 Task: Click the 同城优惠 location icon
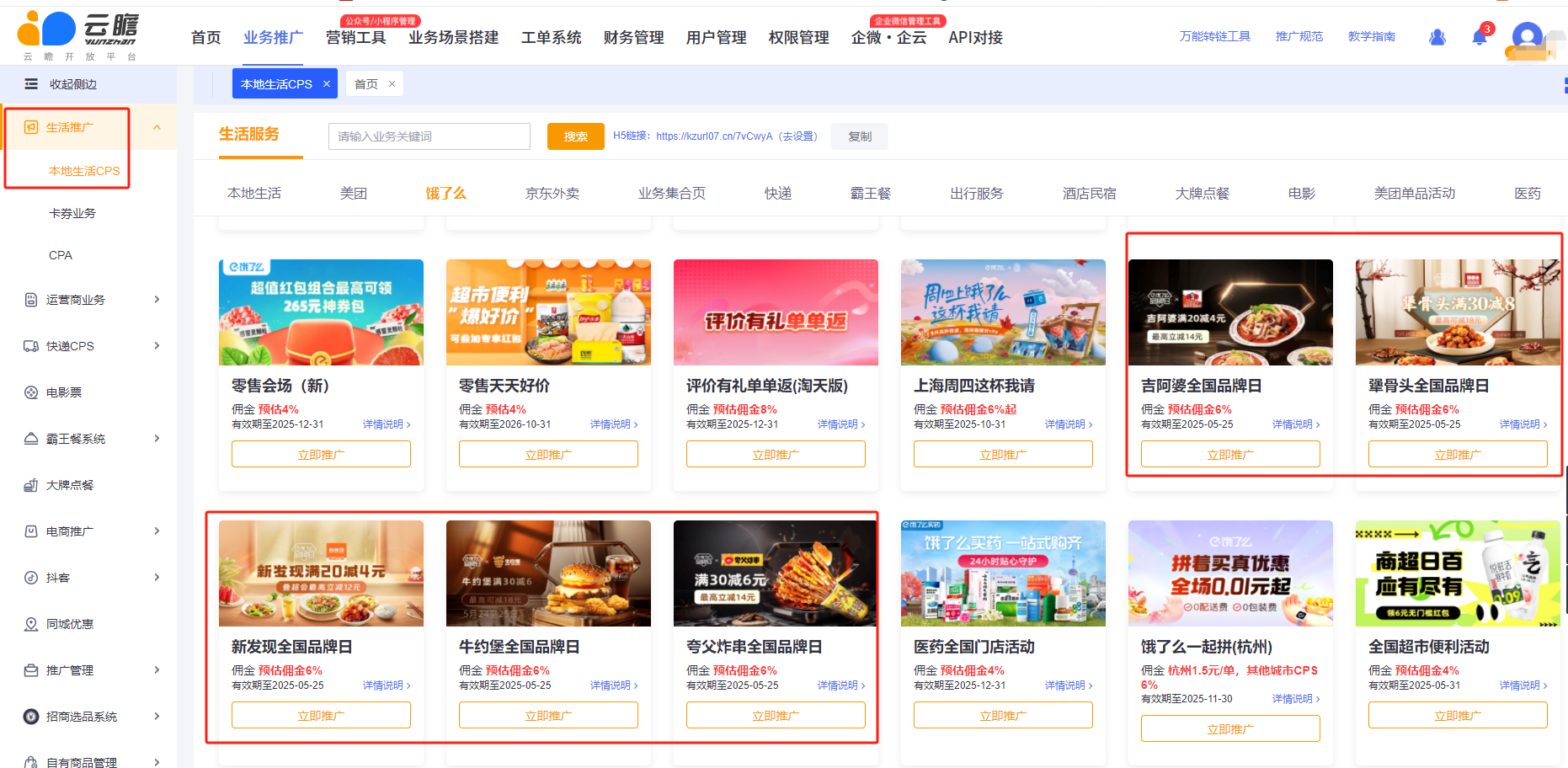pos(31,624)
